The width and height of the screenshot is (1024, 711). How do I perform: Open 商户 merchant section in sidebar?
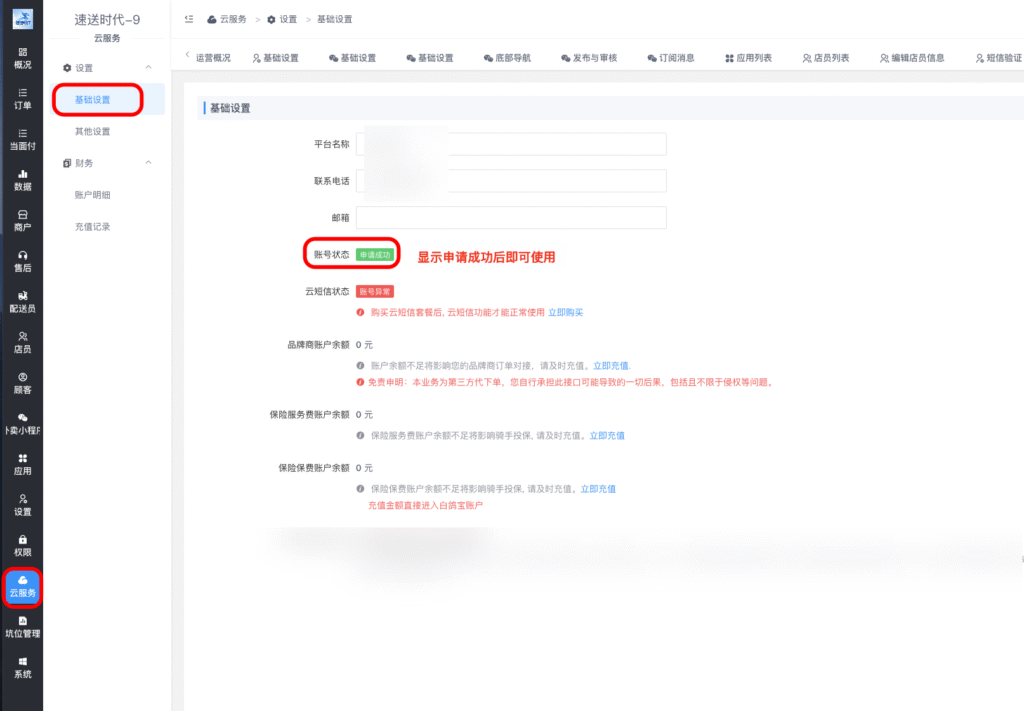pyautogui.click(x=21, y=220)
